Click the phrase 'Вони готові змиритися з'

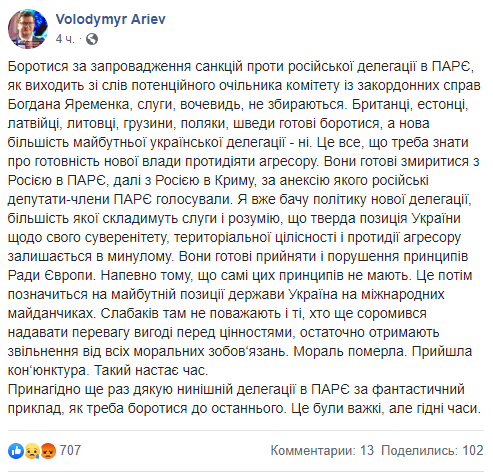402,161
